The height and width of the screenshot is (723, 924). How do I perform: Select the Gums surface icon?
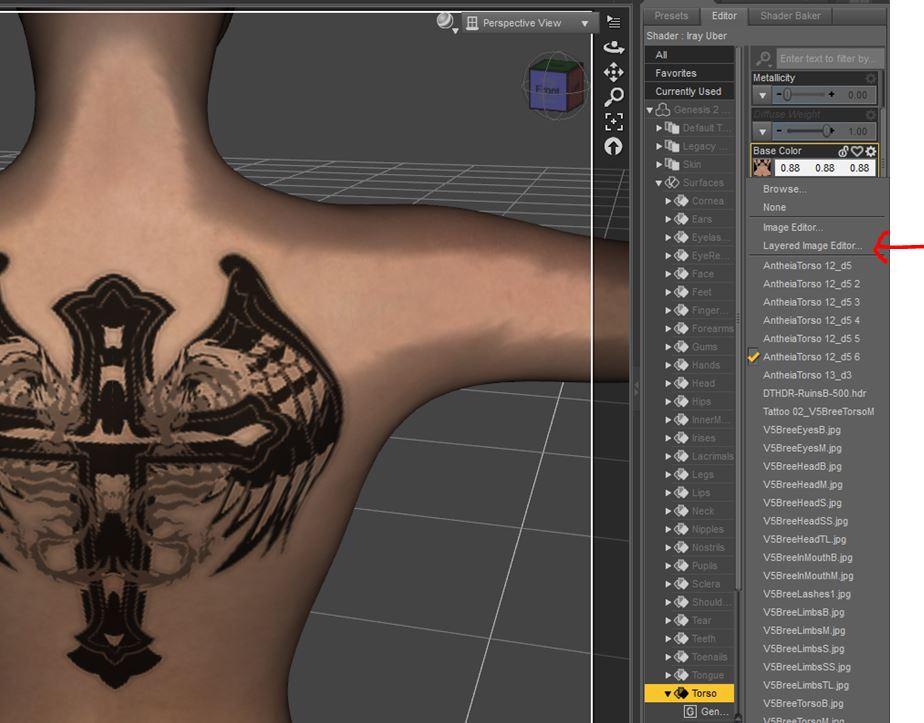click(681, 347)
